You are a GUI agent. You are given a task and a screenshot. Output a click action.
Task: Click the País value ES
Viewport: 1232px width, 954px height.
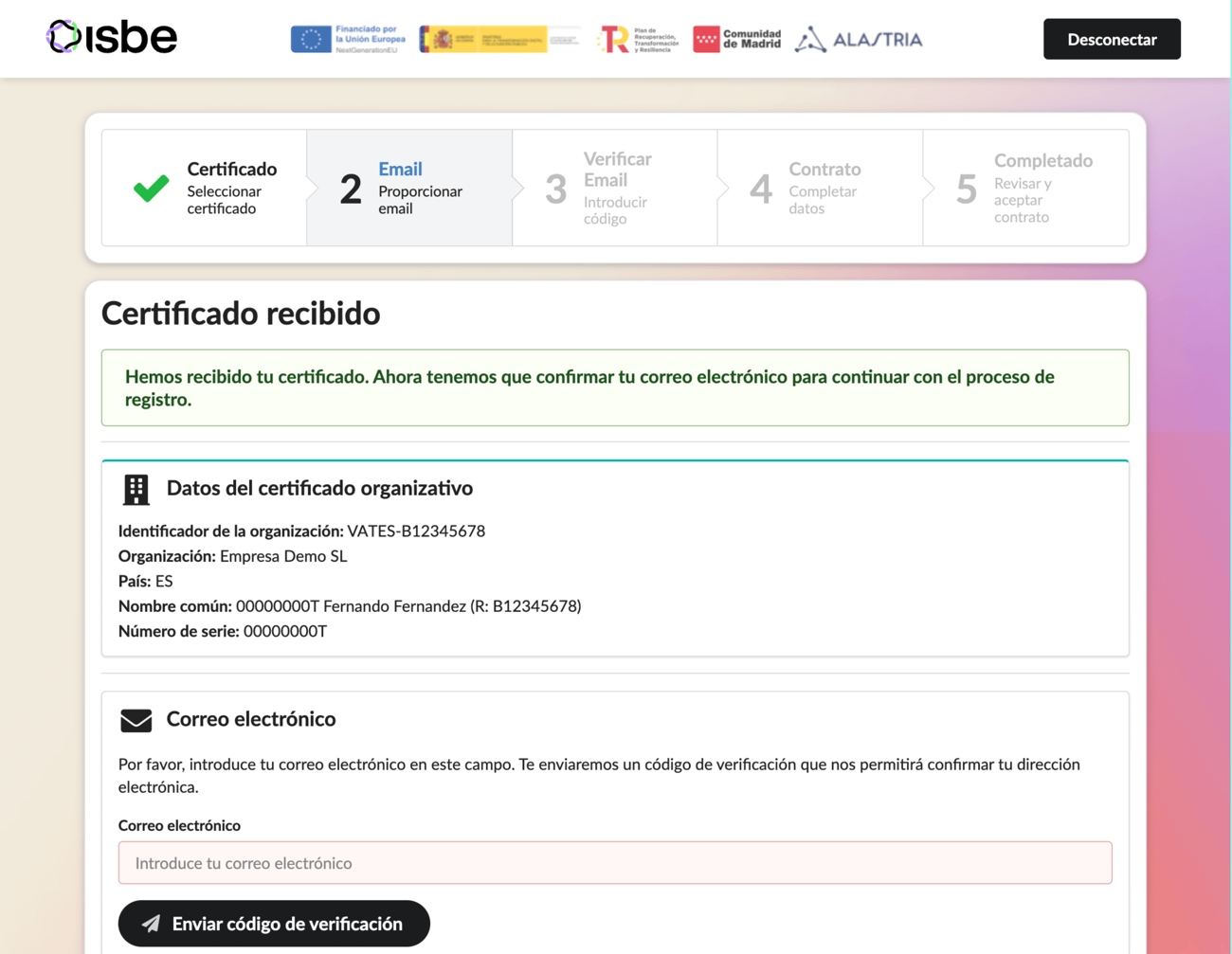point(164,581)
